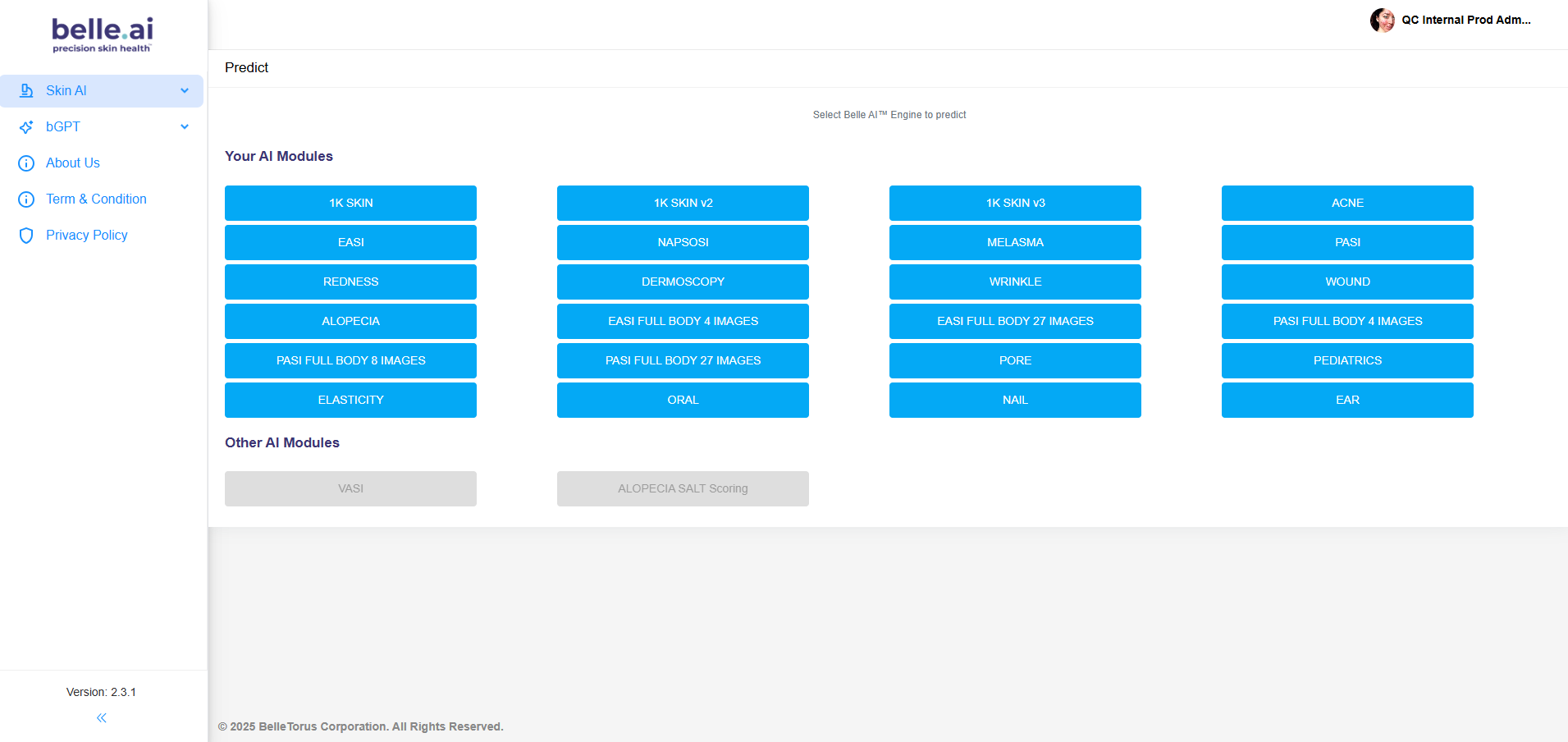Screen dimensions: 1568x742
Task: Click the user profile avatar
Action: [1382, 21]
